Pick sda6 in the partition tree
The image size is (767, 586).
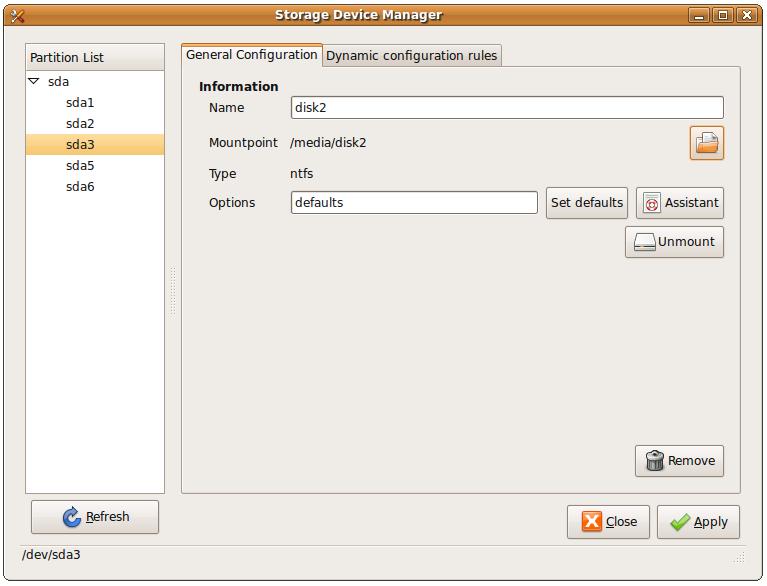pyautogui.click(x=80, y=187)
